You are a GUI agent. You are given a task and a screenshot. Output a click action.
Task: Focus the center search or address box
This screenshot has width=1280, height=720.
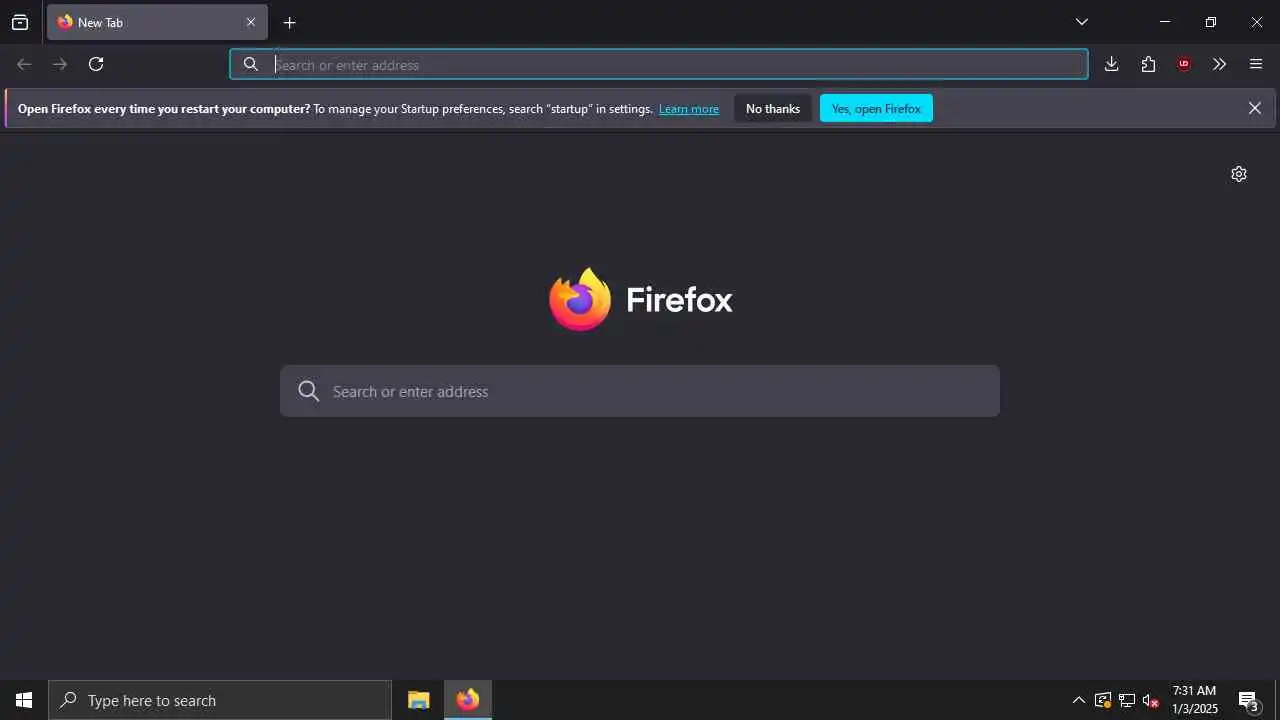[x=640, y=391]
